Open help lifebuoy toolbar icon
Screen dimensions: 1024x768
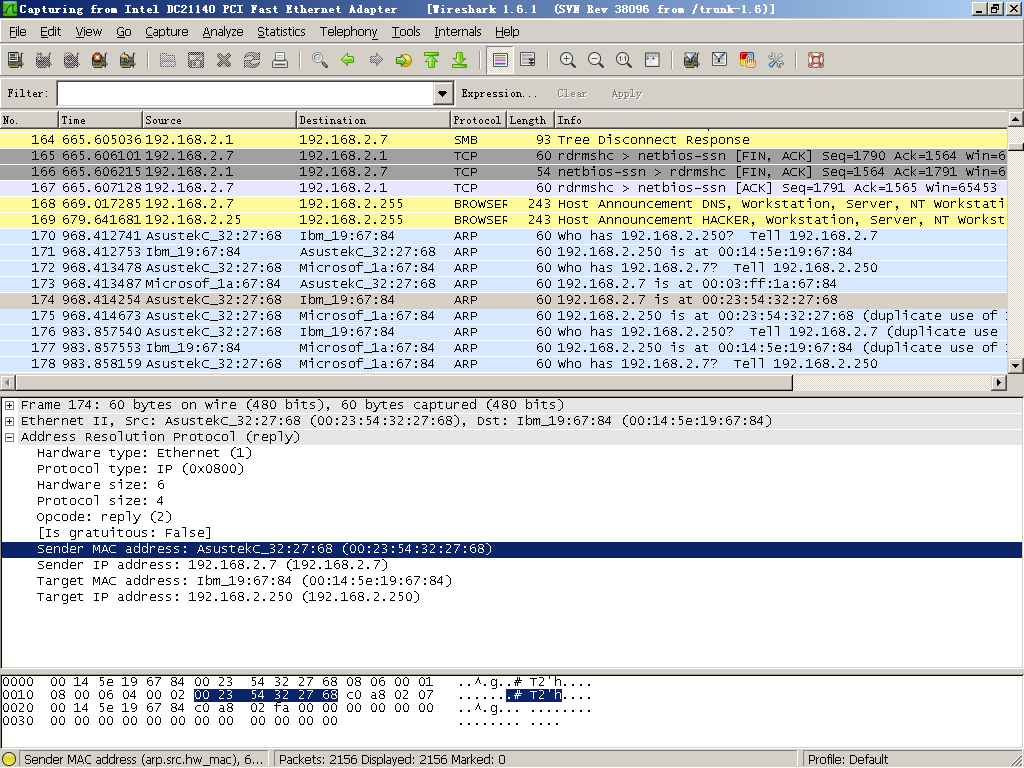click(816, 61)
